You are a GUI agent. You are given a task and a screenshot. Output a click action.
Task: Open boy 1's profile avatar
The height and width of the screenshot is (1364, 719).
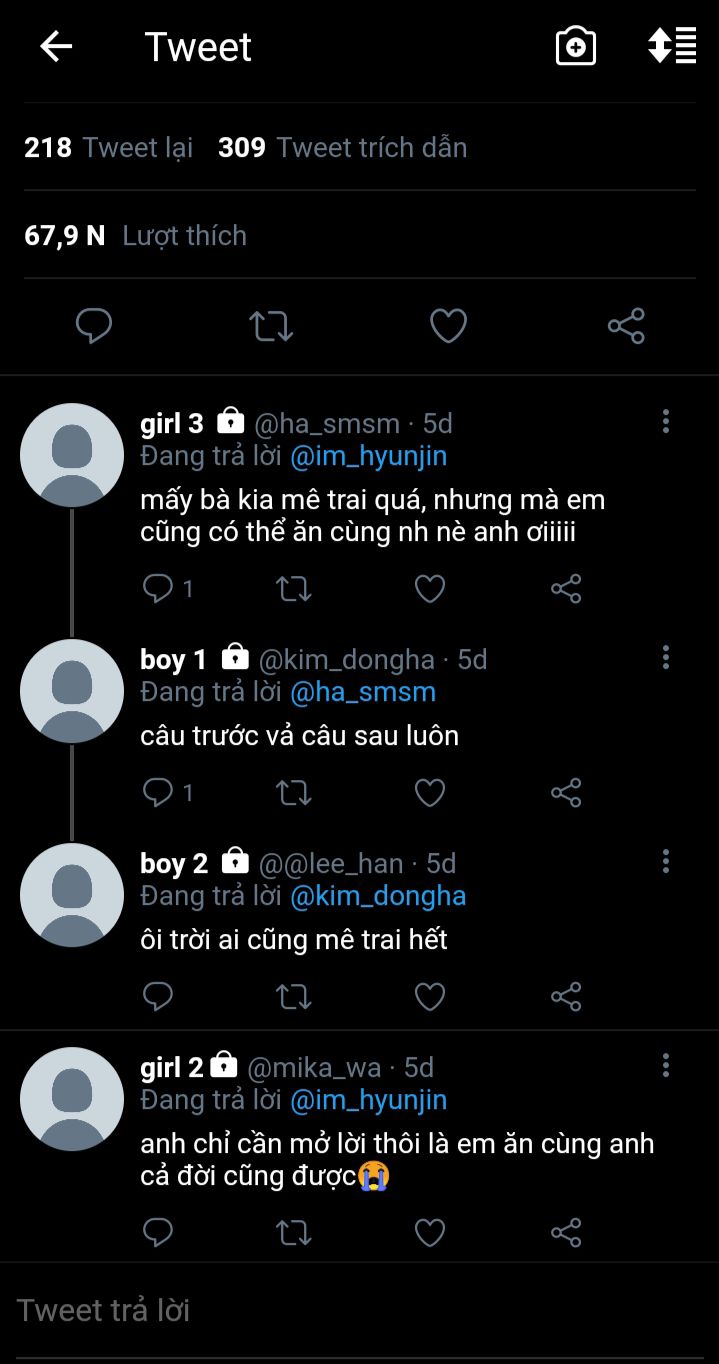pyautogui.click(x=72, y=691)
